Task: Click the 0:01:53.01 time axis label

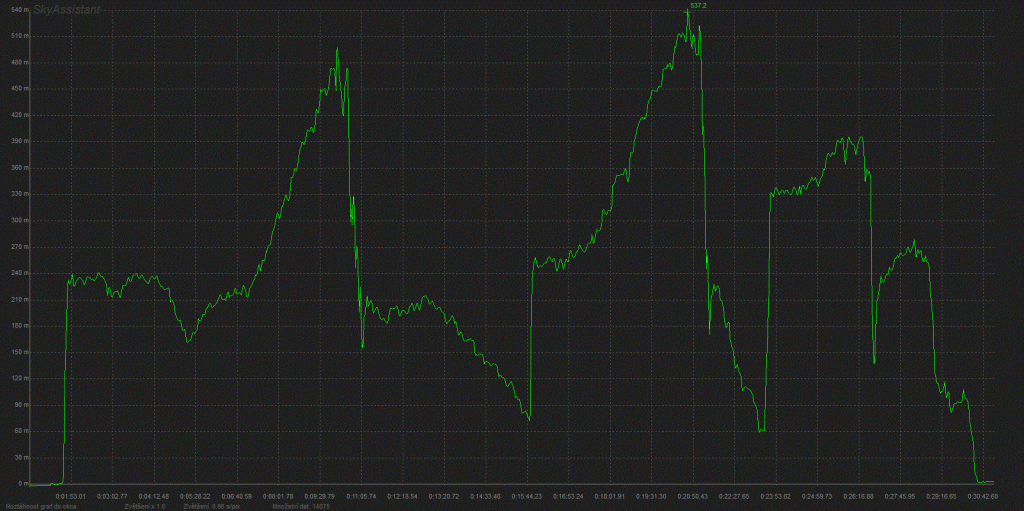Action: [70, 495]
